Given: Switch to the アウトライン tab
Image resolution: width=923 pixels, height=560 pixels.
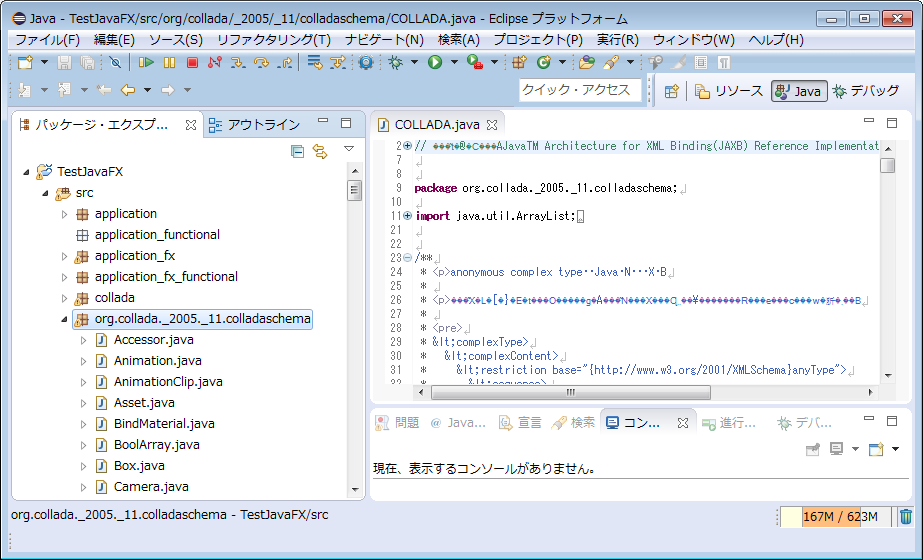Looking at the screenshot, I should (254, 125).
